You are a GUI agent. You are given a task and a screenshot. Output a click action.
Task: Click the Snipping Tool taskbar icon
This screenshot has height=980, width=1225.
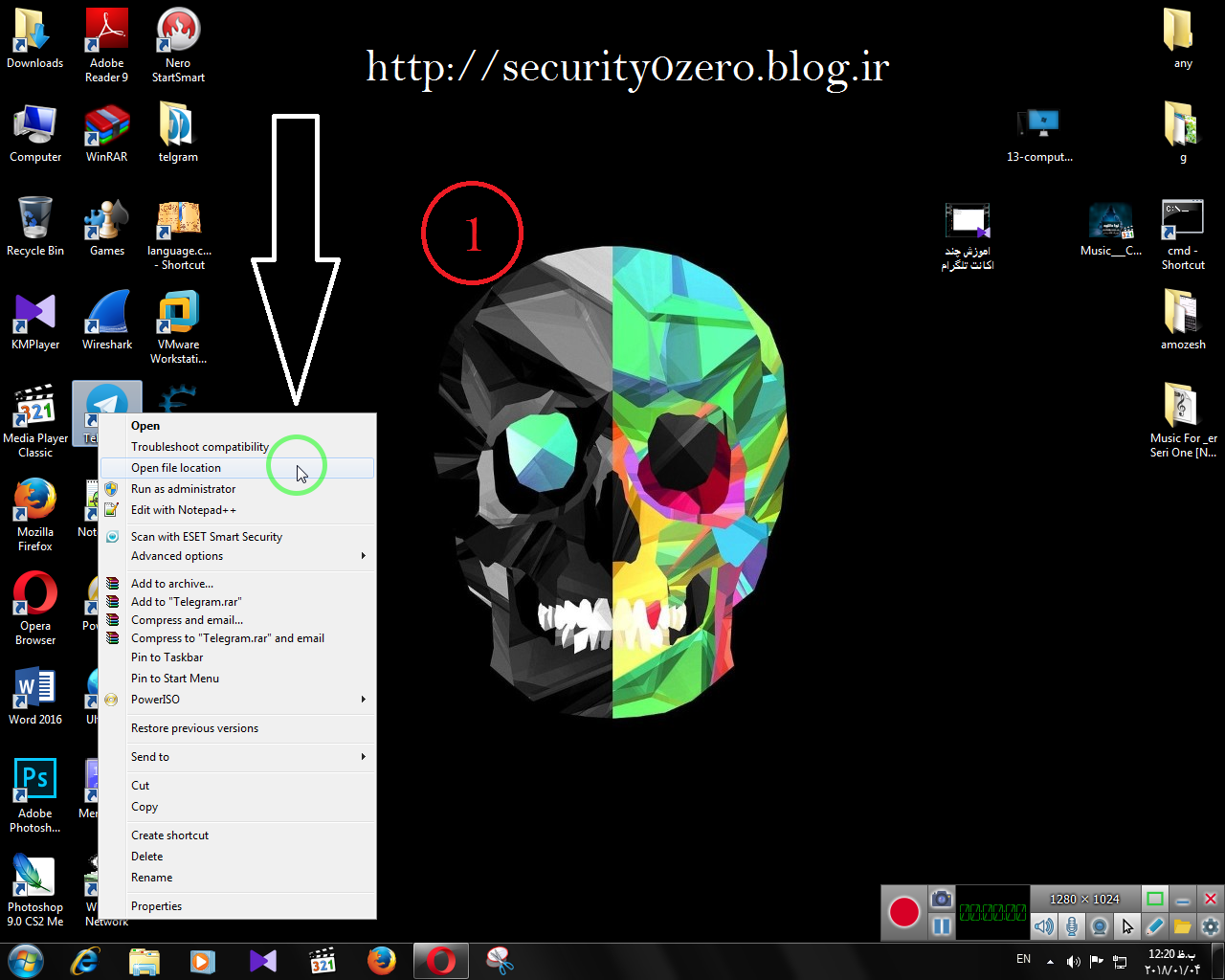(500, 960)
